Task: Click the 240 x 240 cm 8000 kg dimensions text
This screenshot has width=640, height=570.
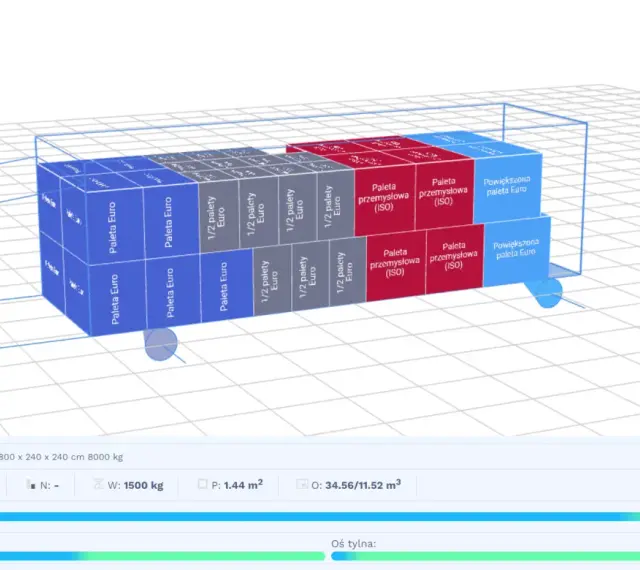Action: click(61, 457)
